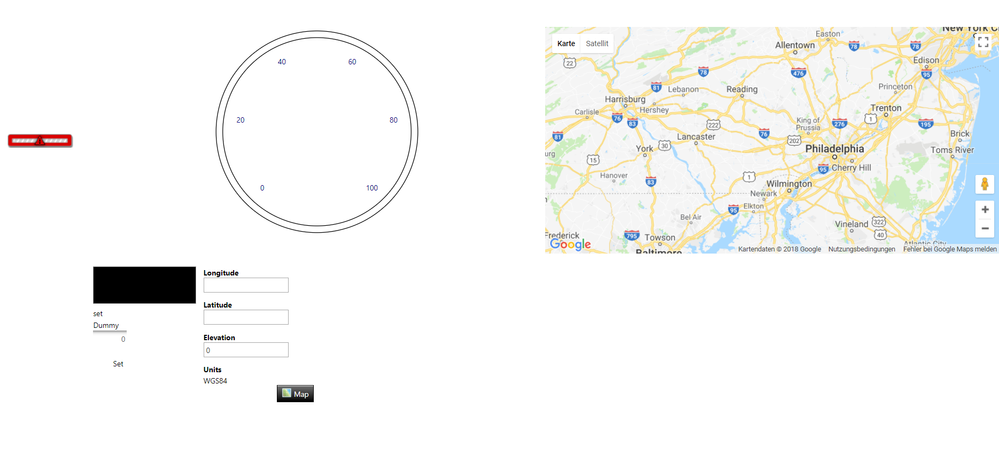Click Lancaster on the map
The height and width of the screenshot is (451, 999).
tap(696, 136)
